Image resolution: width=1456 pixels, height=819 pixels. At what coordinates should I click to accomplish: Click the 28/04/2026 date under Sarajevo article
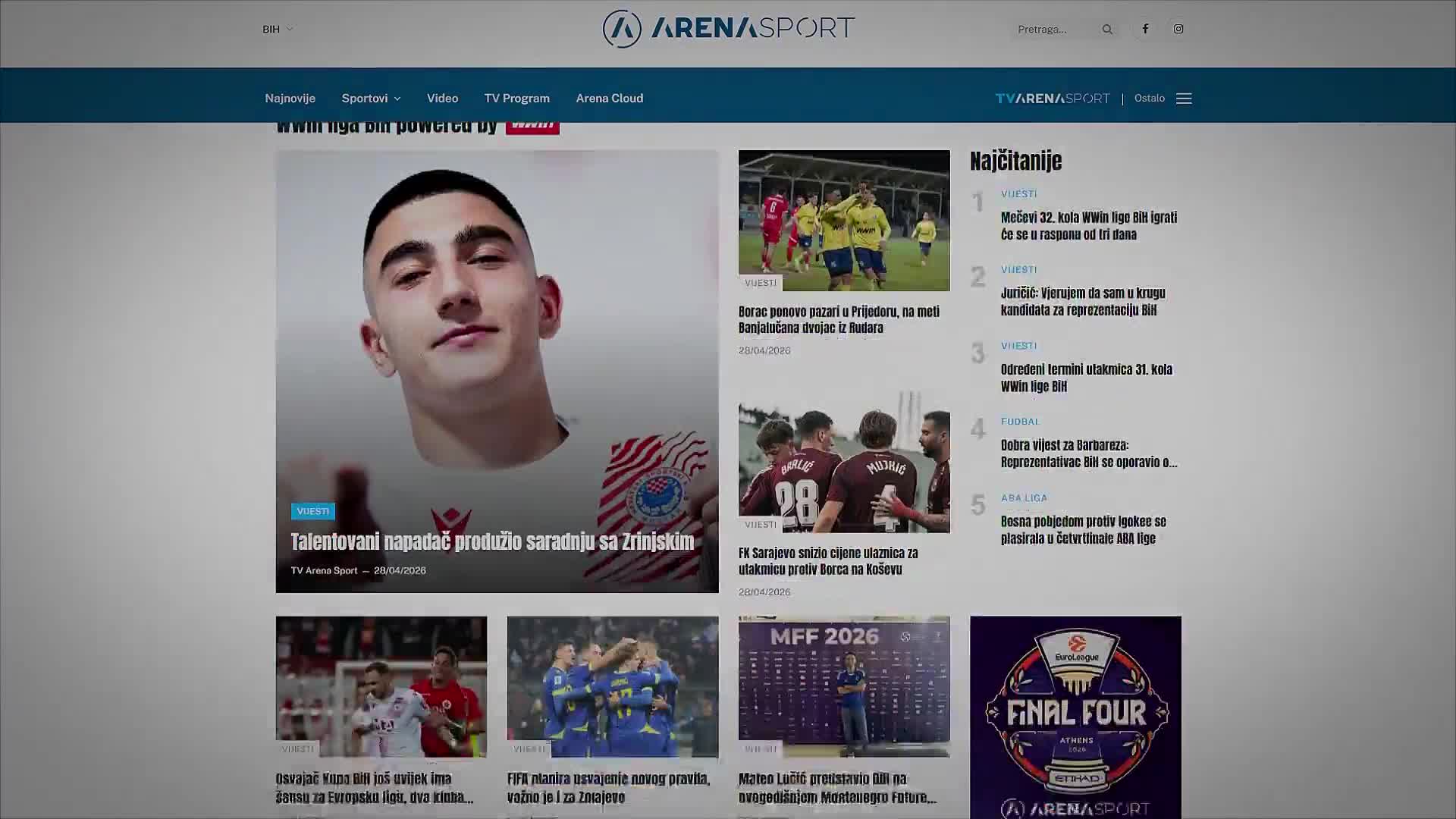click(x=764, y=592)
